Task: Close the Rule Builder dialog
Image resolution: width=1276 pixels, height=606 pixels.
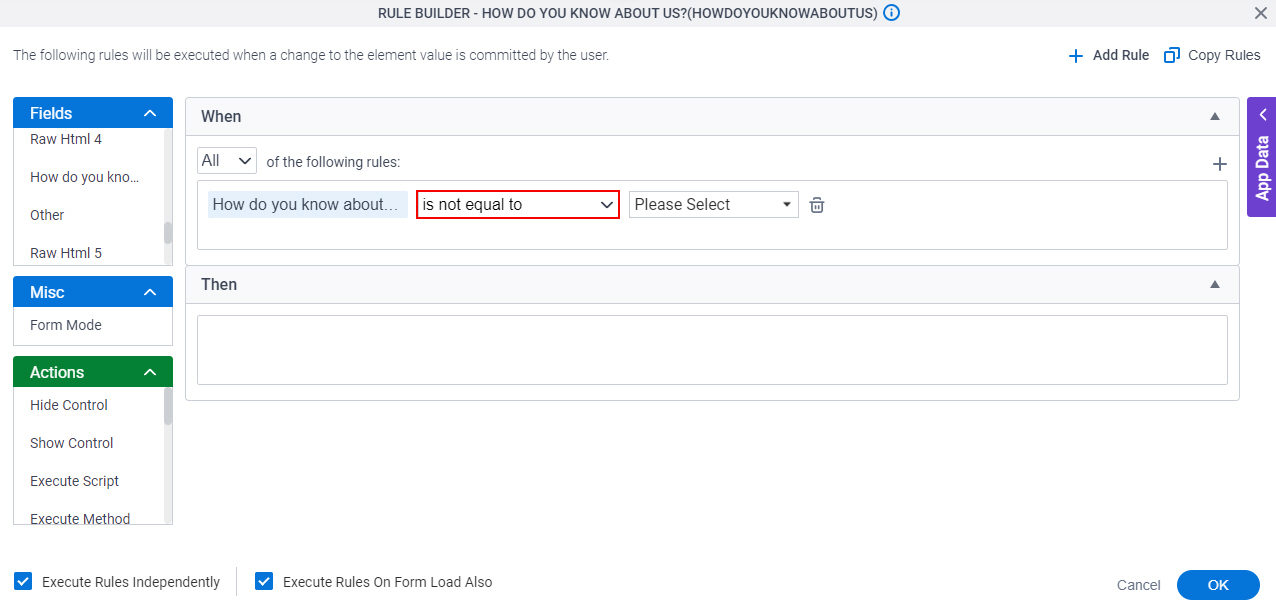Action: tap(1260, 13)
